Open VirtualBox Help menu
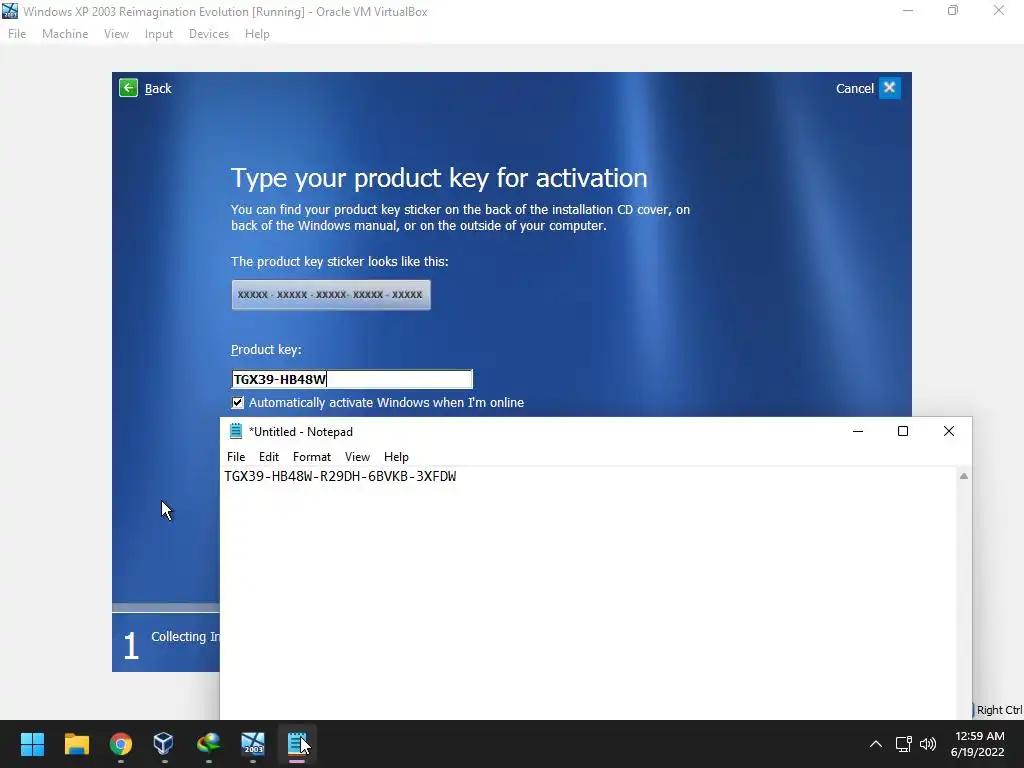The width and height of the screenshot is (1024, 768). coord(257,34)
